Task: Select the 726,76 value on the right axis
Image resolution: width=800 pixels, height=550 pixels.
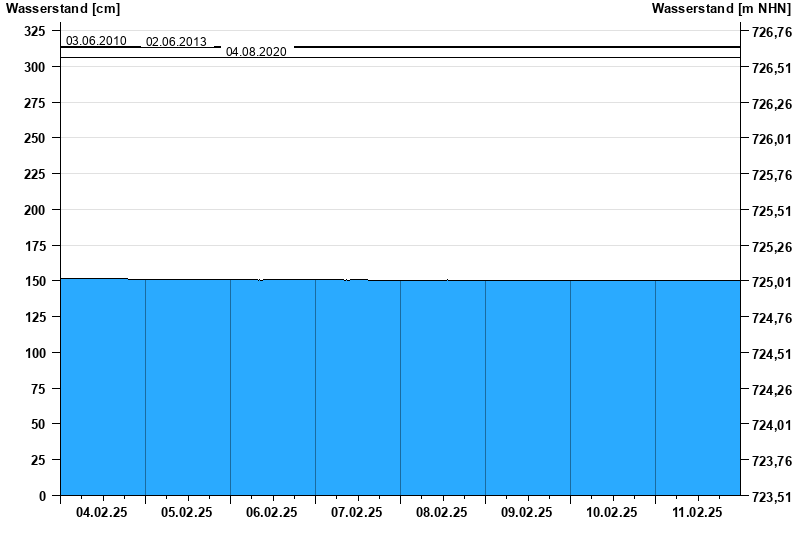Action: tap(770, 32)
